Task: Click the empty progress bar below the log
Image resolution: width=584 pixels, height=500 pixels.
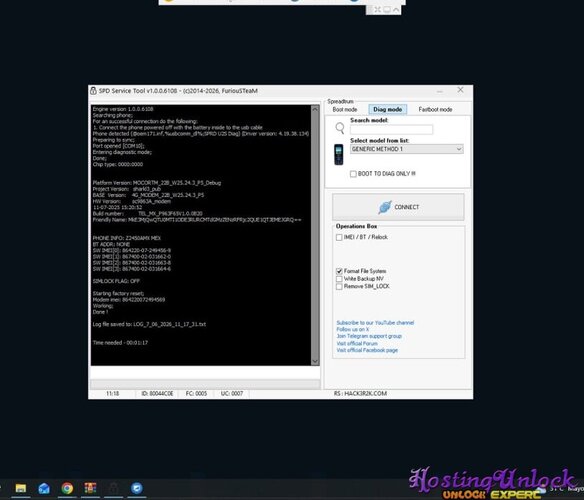Action: (205, 384)
